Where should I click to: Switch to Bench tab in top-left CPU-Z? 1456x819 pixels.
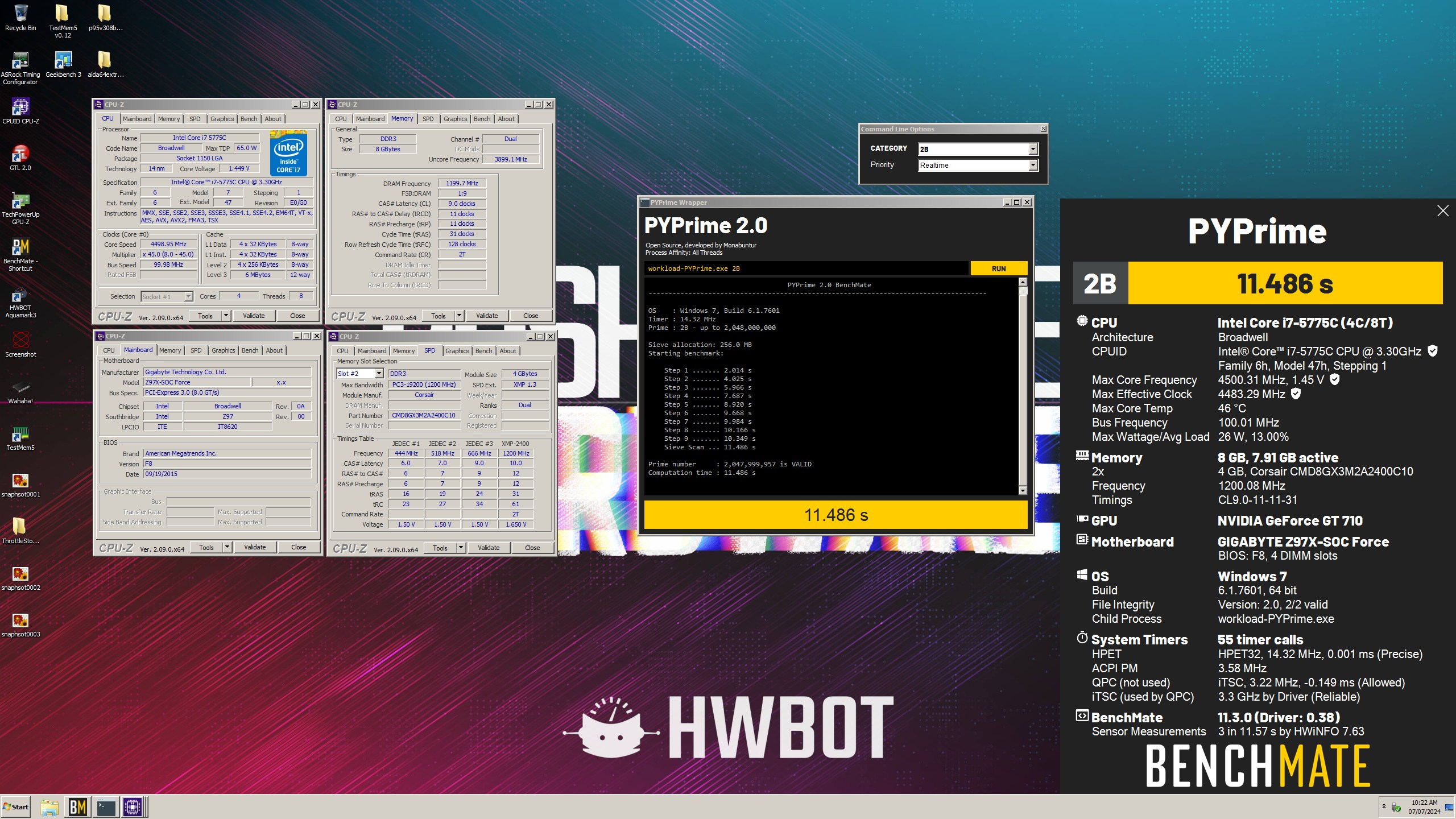249,119
